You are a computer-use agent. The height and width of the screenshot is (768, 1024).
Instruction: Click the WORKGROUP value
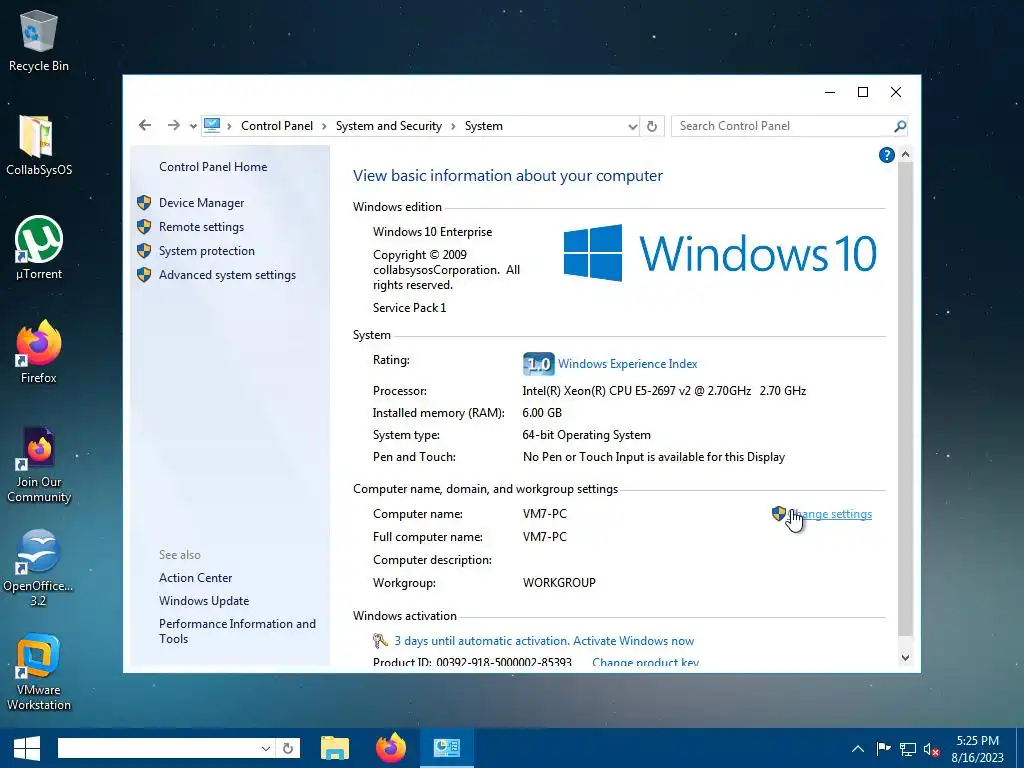(559, 583)
